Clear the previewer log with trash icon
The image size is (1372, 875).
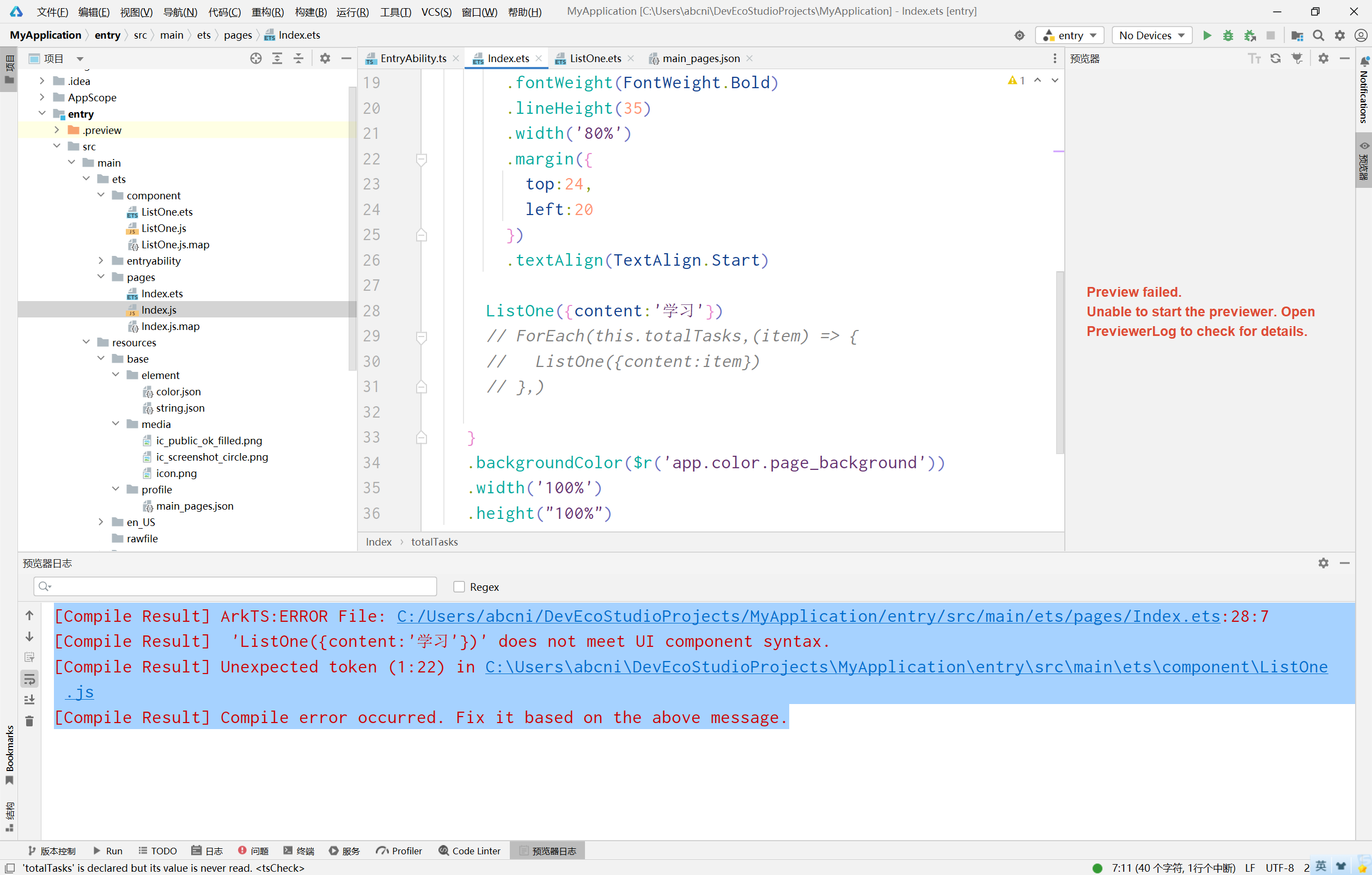pyautogui.click(x=29, y=721)
